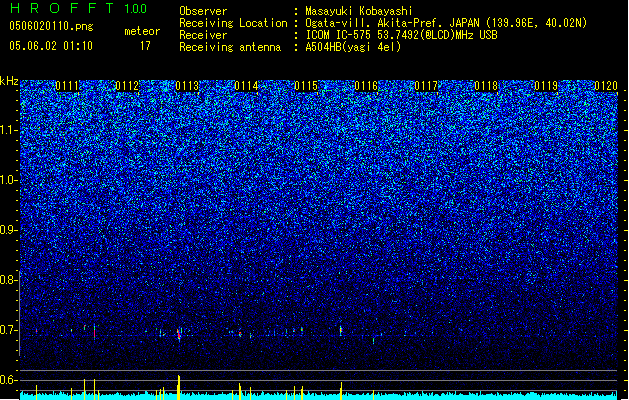Click the 0113 time marker
The image size is (629, 400).
coord(187,86)
